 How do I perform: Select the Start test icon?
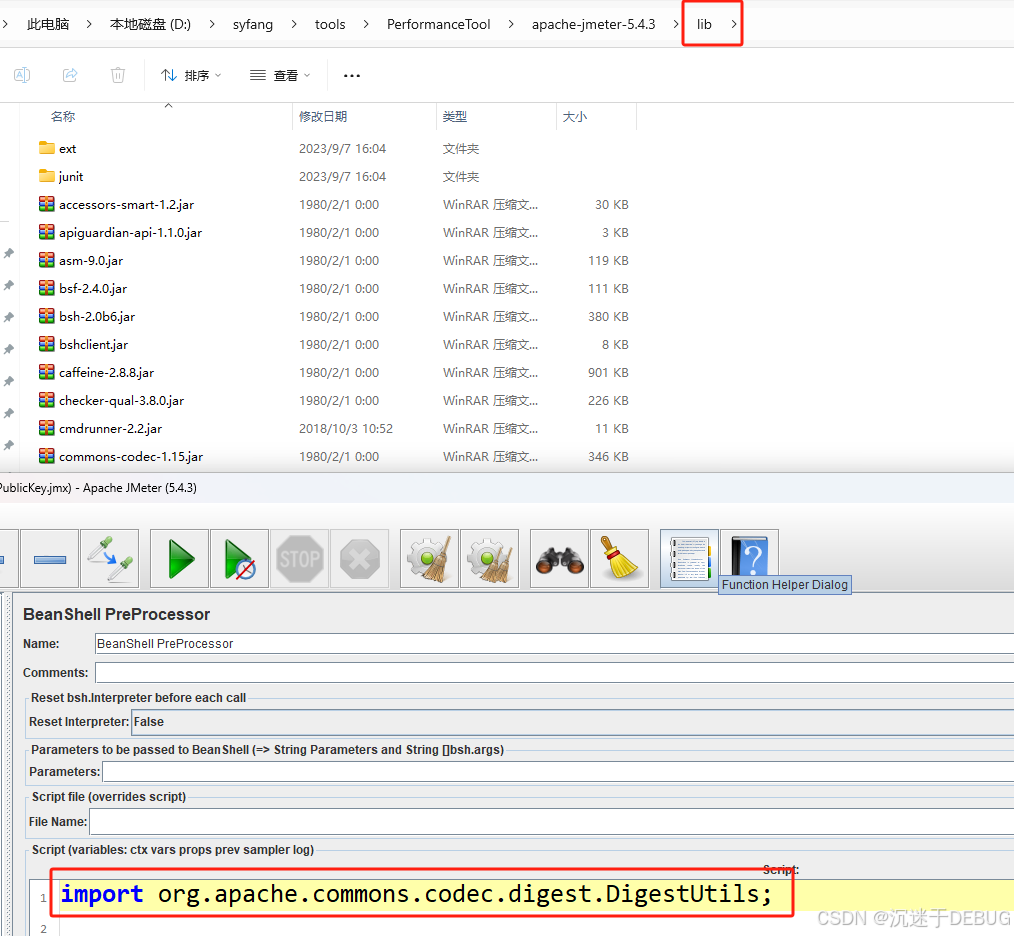(x=179, y=558)
